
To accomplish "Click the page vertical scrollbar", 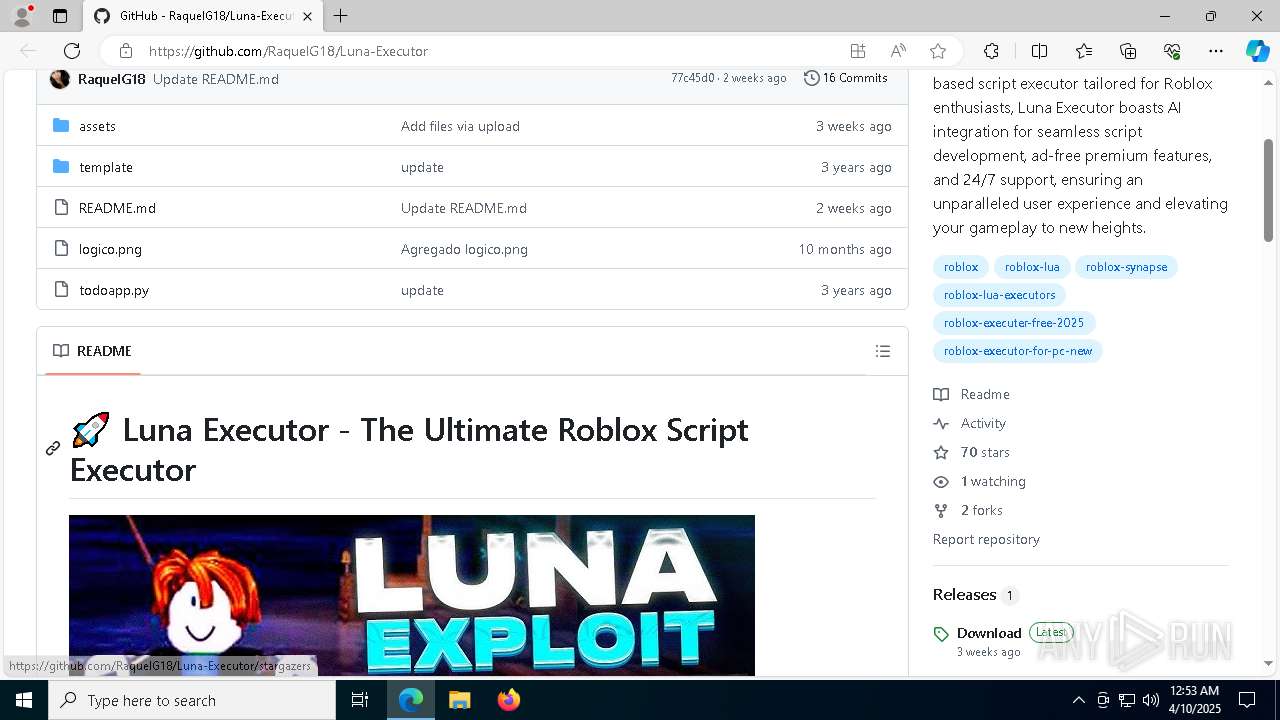I will click(1269, 190).
